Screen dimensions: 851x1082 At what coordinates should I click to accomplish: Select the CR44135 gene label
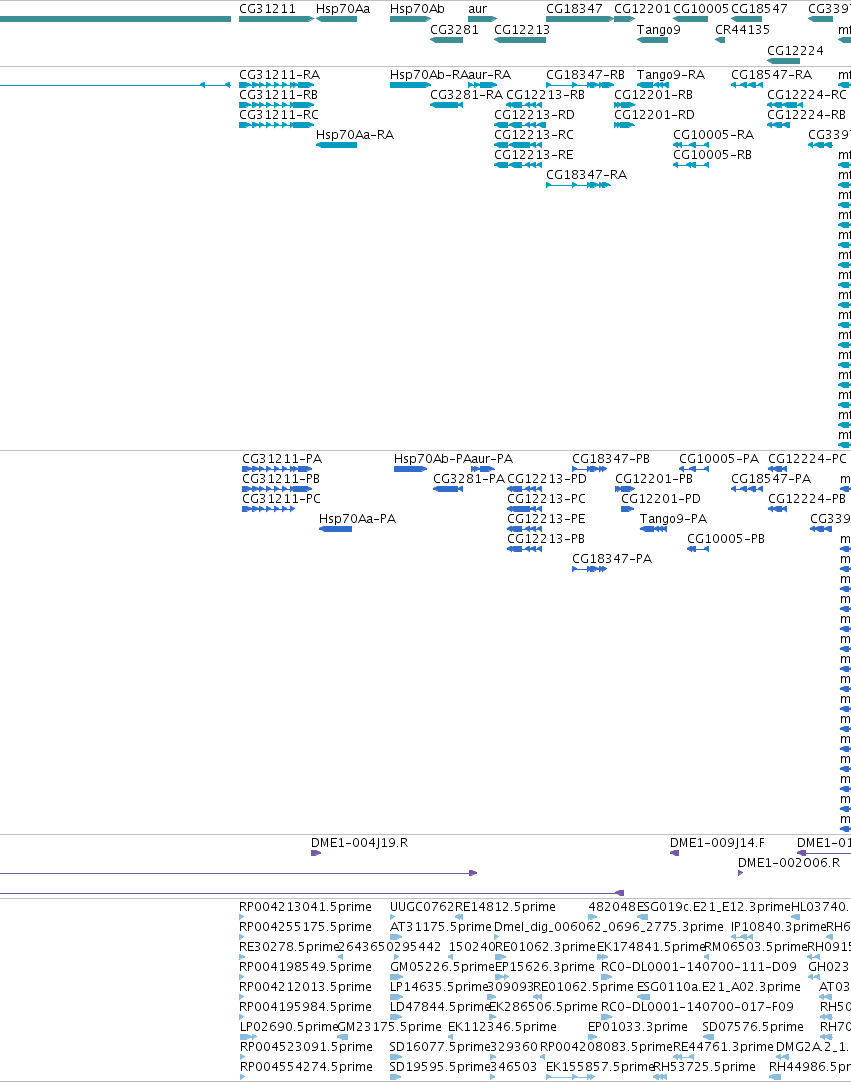[742, 30]
